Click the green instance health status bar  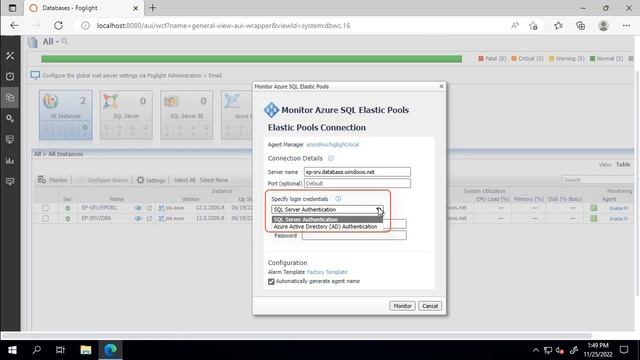251,59
